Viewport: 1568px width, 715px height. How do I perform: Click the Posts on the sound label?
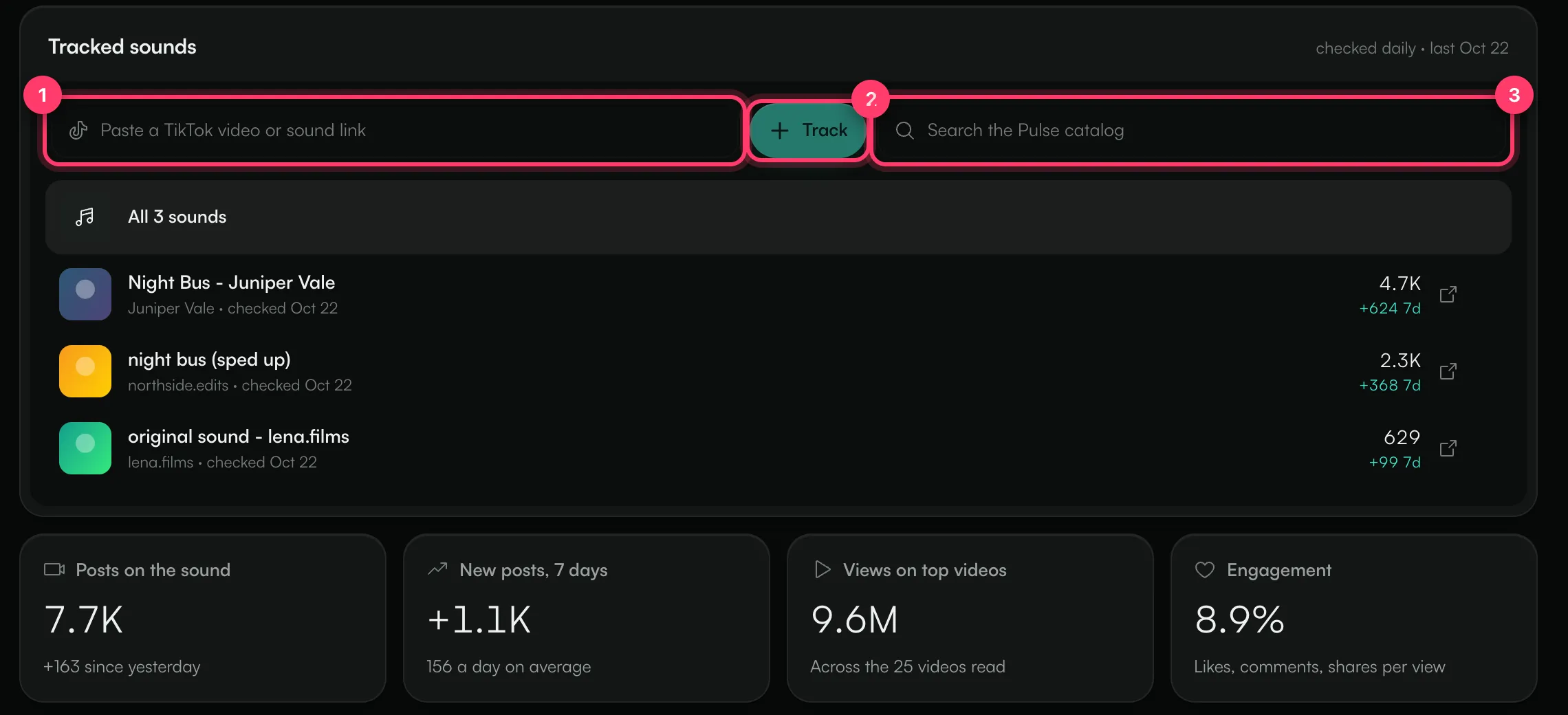[153, 570]
